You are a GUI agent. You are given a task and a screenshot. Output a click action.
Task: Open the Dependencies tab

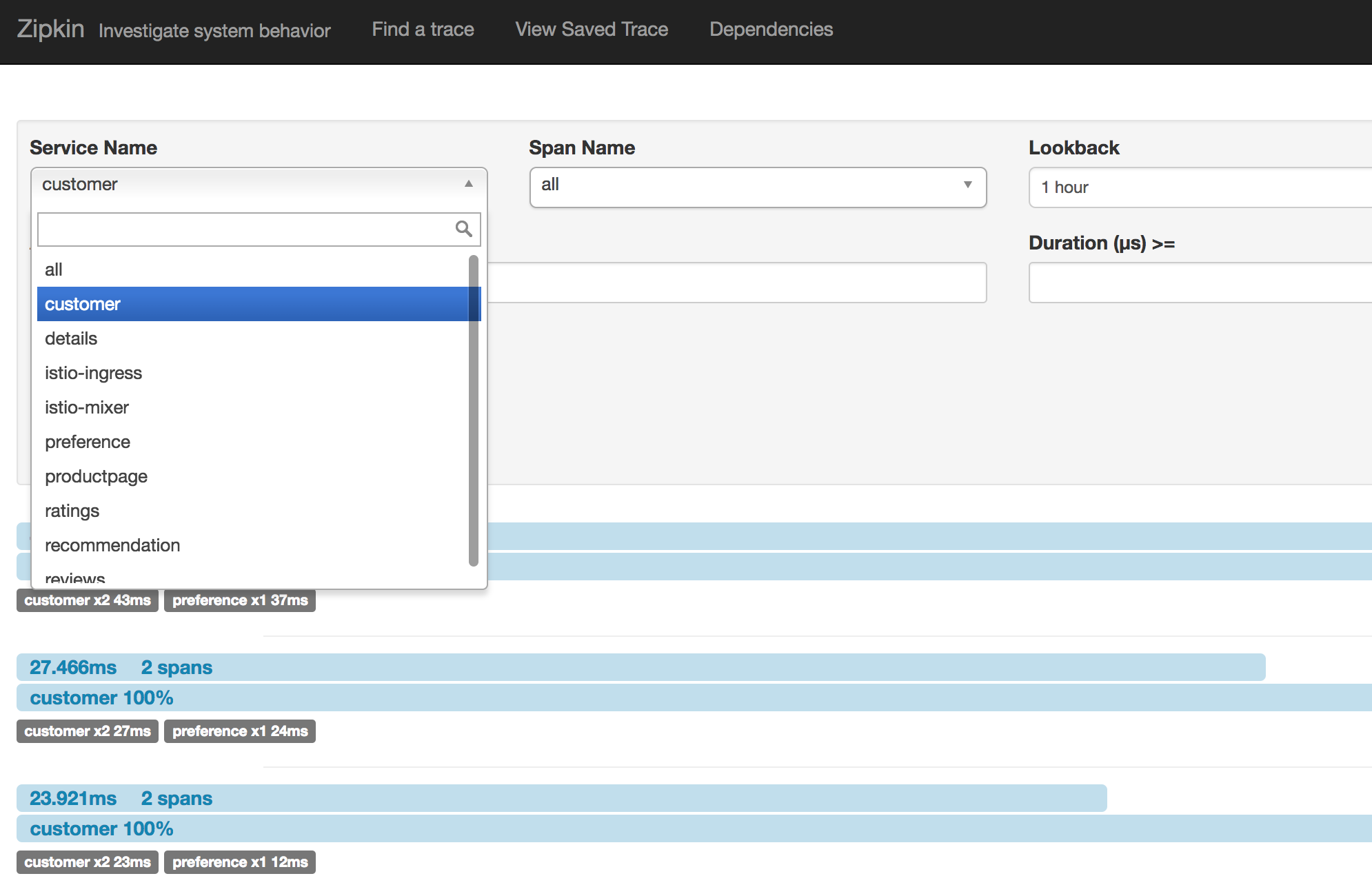pos(771,29)
